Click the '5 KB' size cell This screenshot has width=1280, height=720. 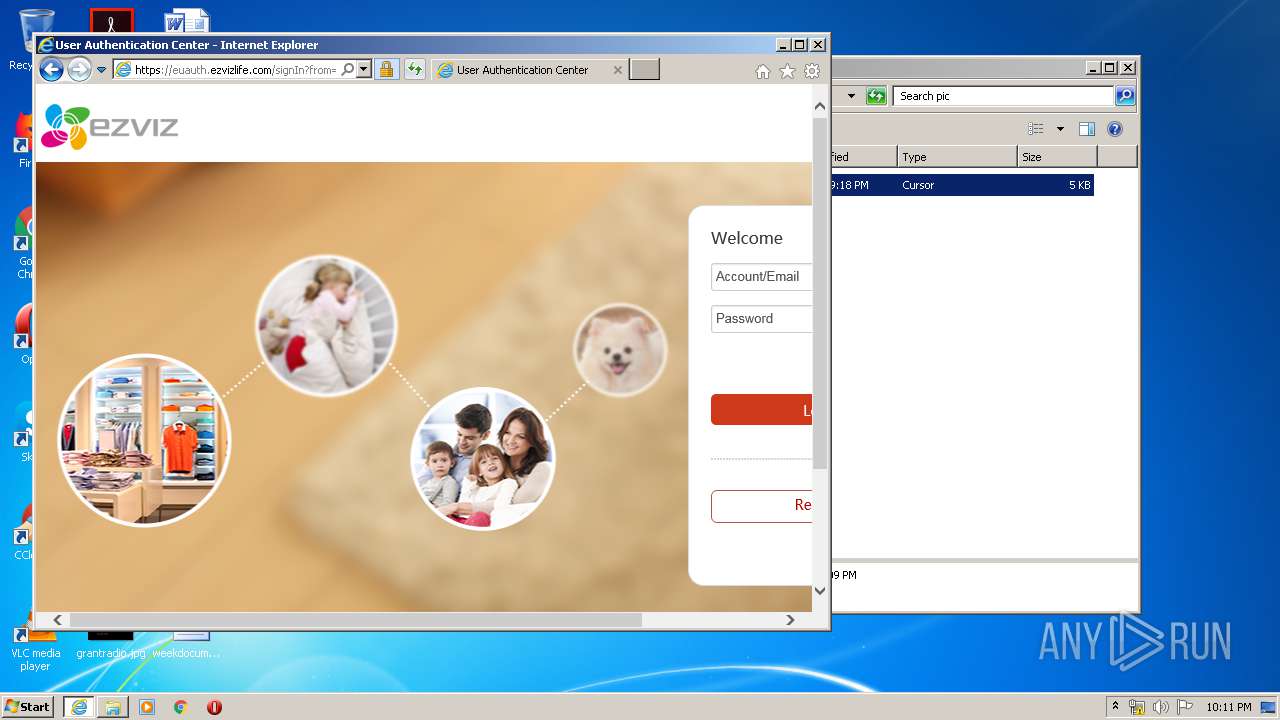(1079, 185)
